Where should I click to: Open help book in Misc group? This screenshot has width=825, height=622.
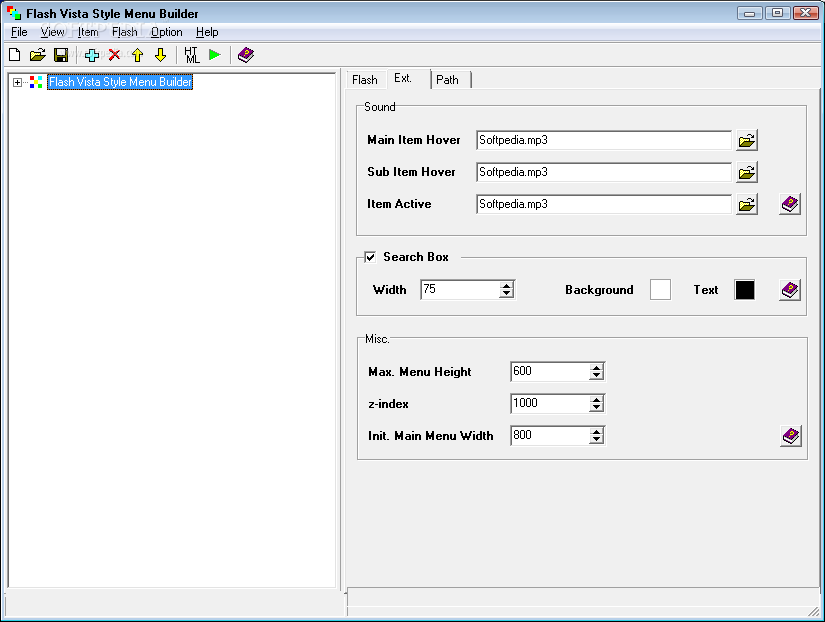click(791, 436)
